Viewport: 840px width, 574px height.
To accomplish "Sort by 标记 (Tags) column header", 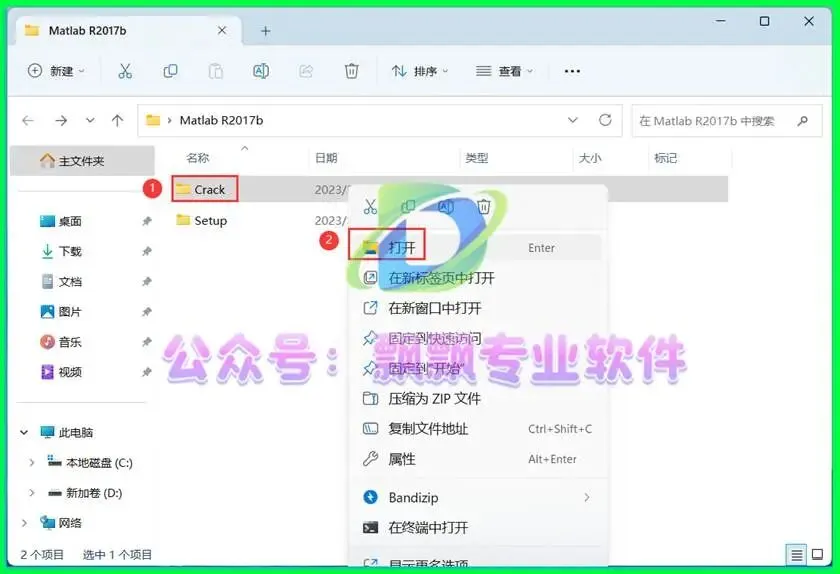I will click(666, 158).
